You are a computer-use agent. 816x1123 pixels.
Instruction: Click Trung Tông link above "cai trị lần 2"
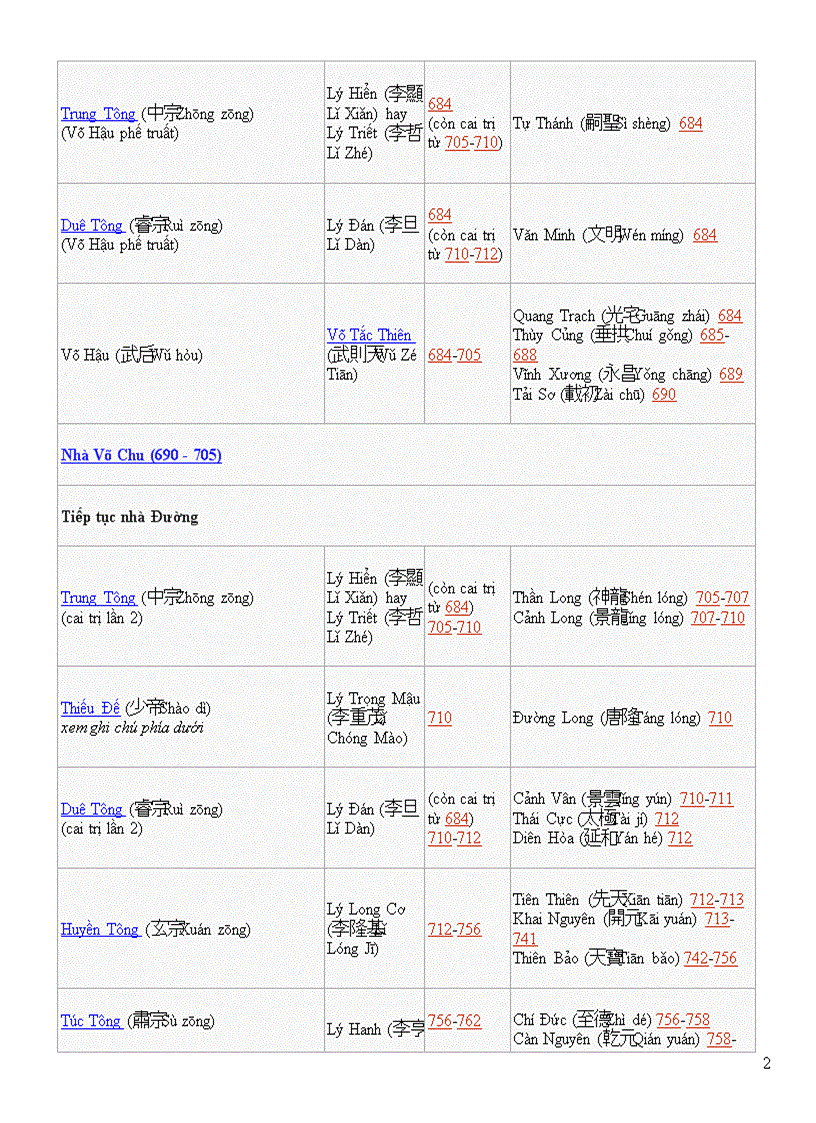(x=98, y=598)
